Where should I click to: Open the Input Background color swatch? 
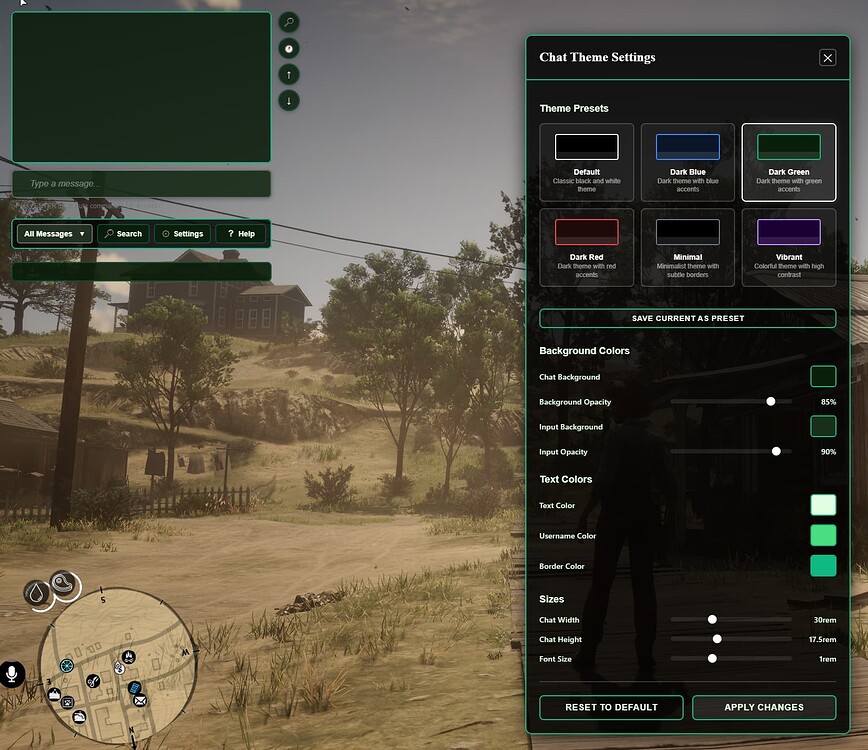823,426
